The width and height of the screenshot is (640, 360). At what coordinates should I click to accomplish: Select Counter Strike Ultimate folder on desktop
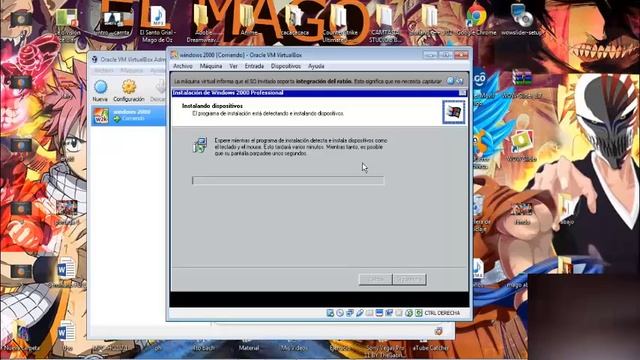[x=340, y=24]
